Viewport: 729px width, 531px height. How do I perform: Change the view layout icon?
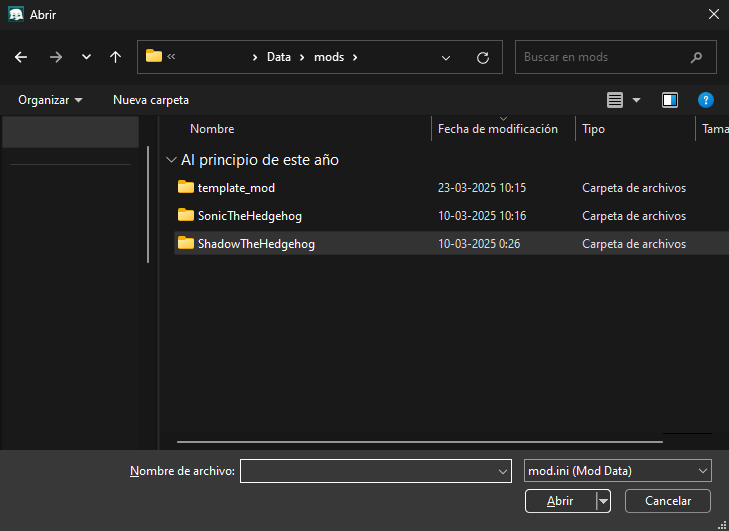tap(615, 100)
